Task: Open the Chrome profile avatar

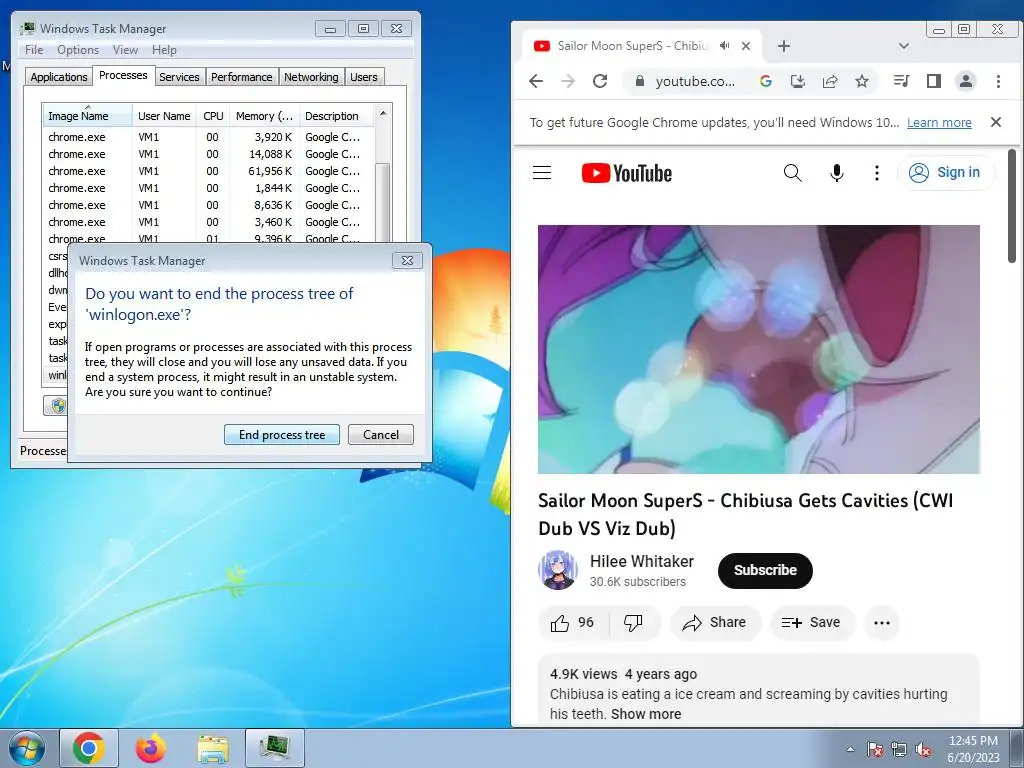Action: point(966,81)
